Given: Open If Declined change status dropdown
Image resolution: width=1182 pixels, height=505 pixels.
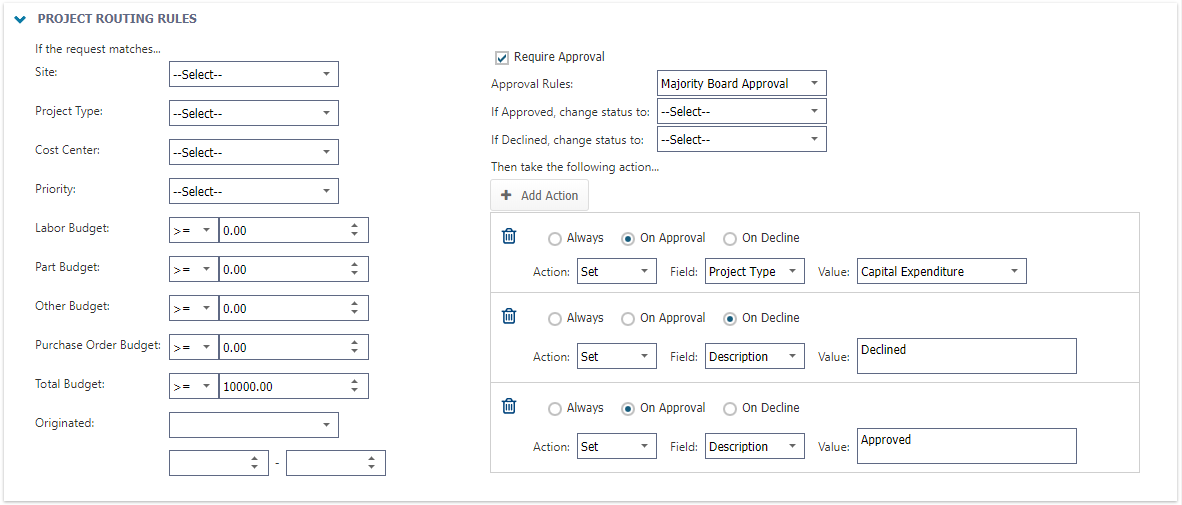Looking at the screenshot, I should point(742,140).
